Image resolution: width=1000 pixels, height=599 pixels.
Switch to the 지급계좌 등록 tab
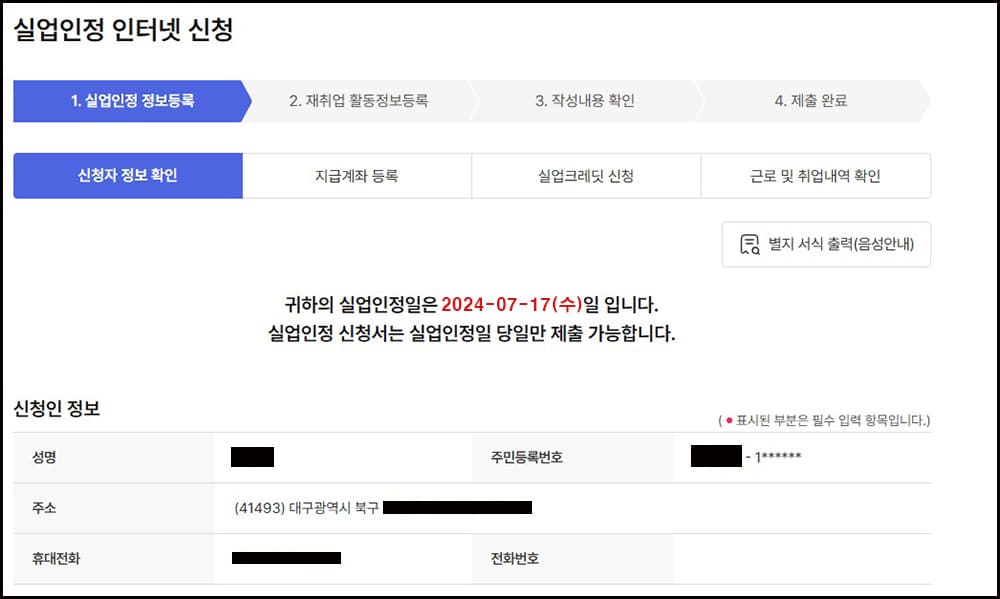coord(356,175)
